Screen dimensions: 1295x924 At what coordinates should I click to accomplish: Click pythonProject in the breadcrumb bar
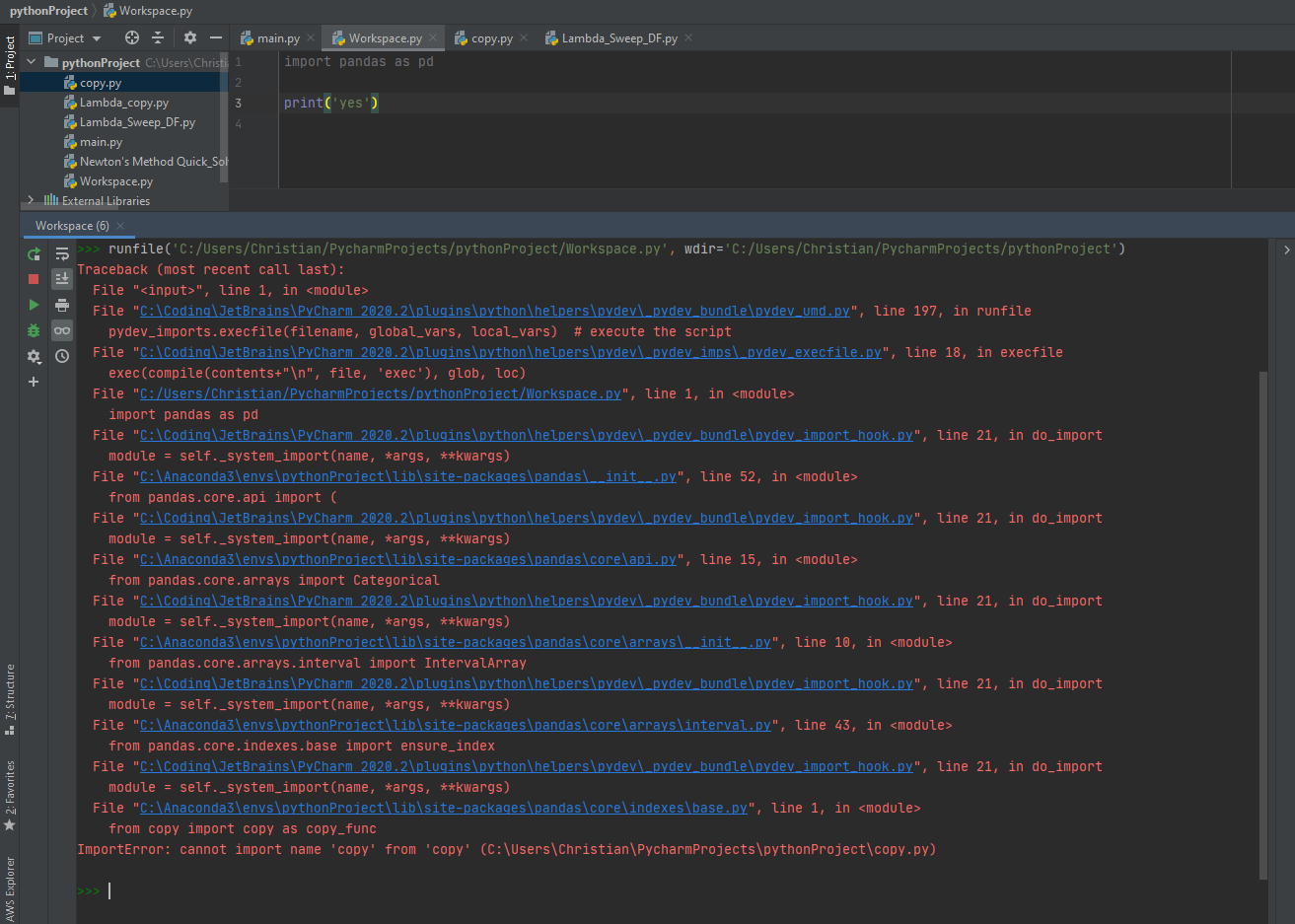coord(48,11)
